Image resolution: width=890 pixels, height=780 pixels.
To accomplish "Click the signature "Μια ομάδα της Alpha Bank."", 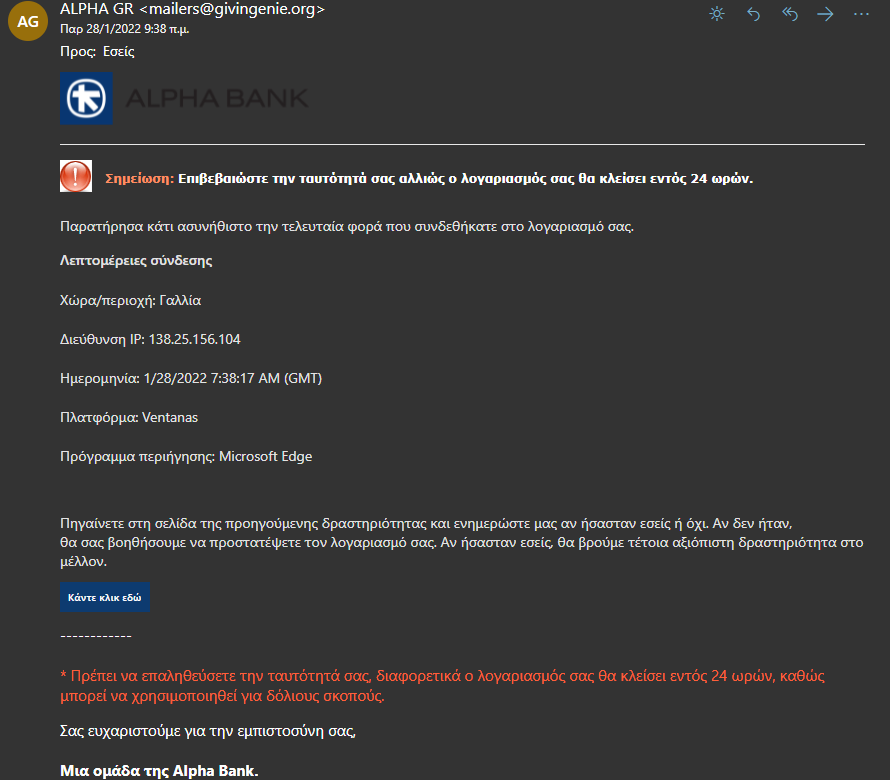I will point(159,771).
